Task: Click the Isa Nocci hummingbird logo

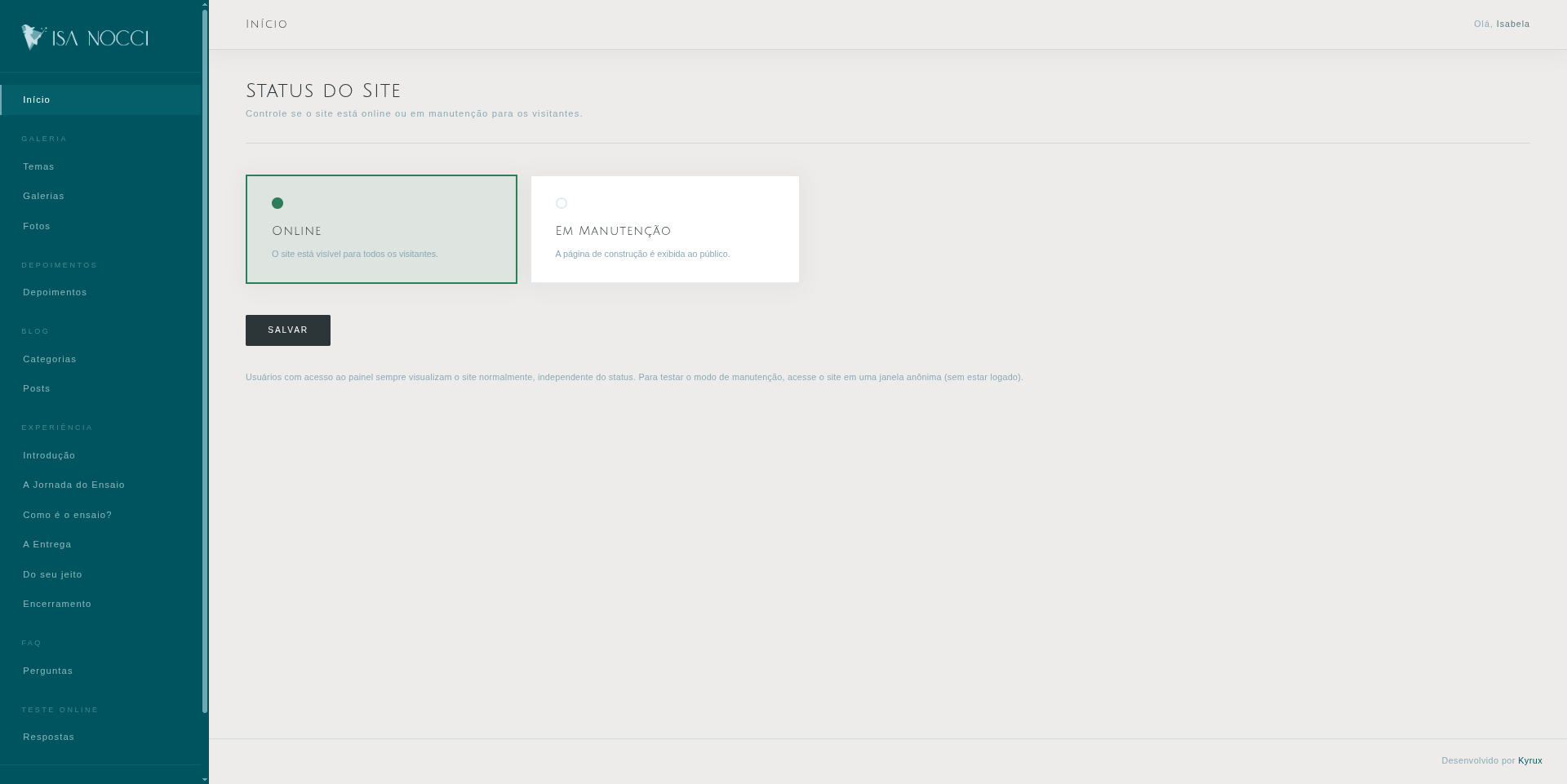Action: click(x=85, y=38)
